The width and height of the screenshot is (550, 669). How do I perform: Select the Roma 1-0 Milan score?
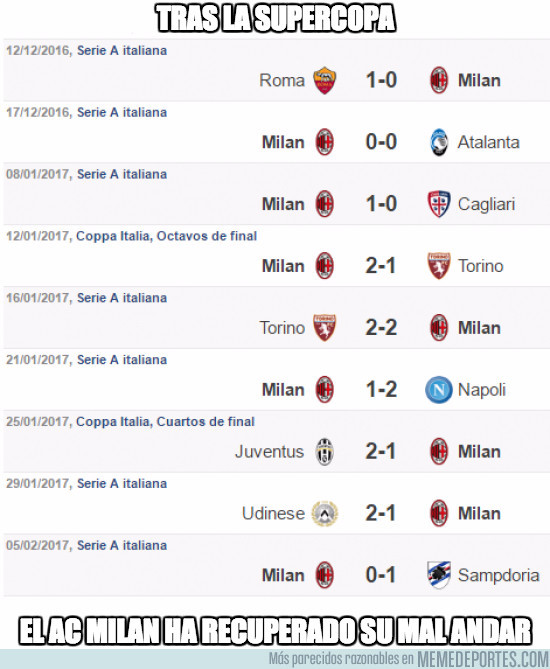[x=381, y=80]
